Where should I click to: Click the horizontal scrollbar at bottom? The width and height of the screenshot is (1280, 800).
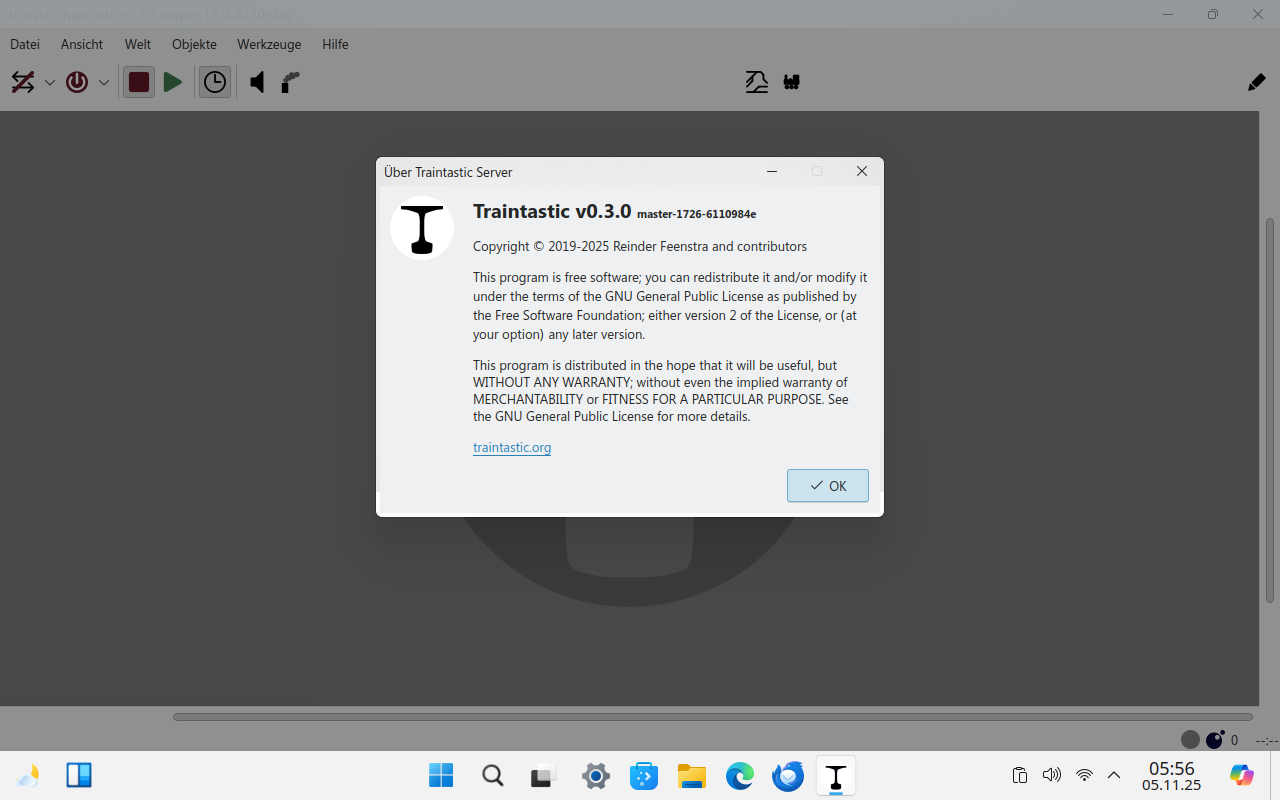point(712,717)
